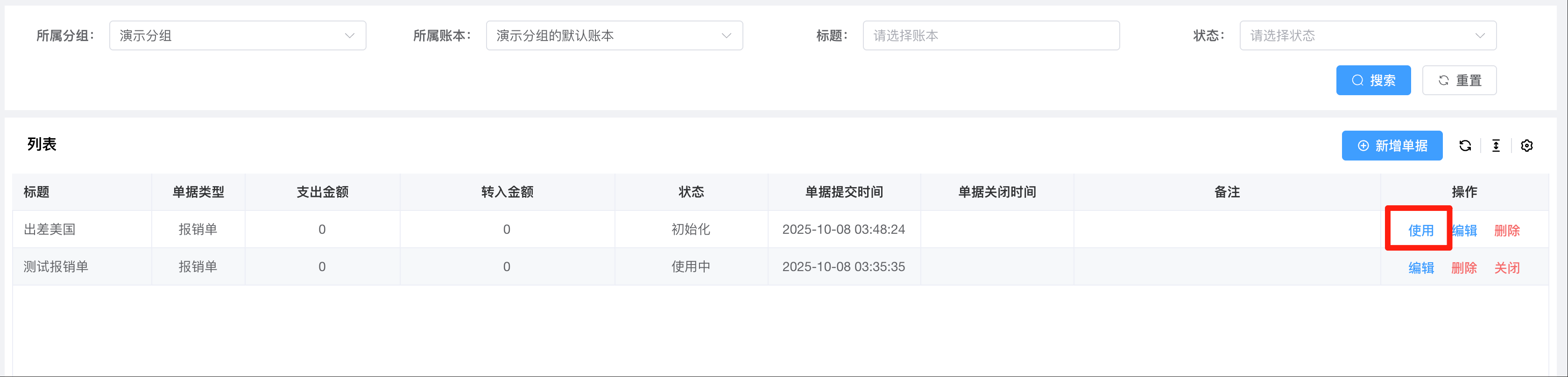
Task: Click the 标题 input field
Action: pyautogui.click(x=990, y=36)
